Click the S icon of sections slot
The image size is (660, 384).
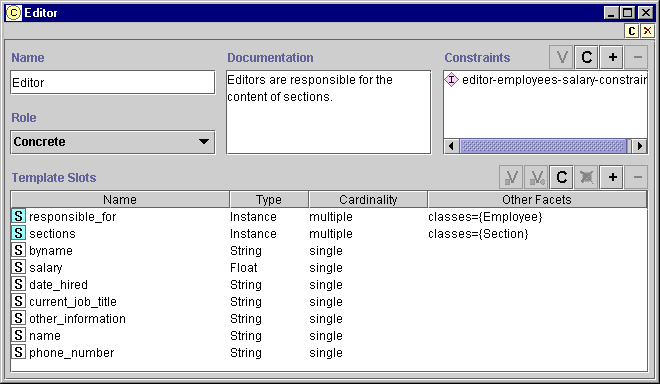[19, 233]
